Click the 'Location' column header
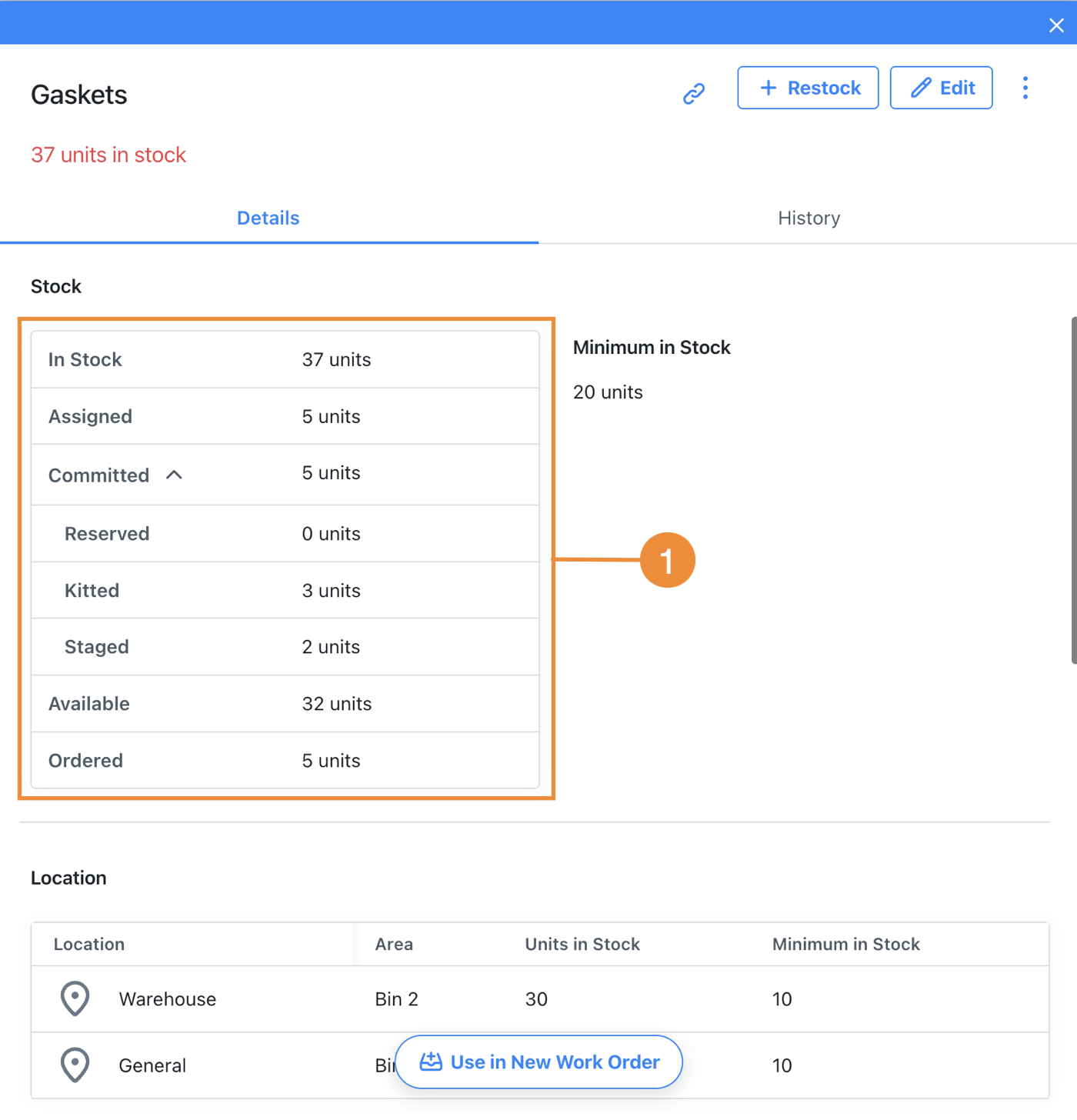 click(88, 944)
